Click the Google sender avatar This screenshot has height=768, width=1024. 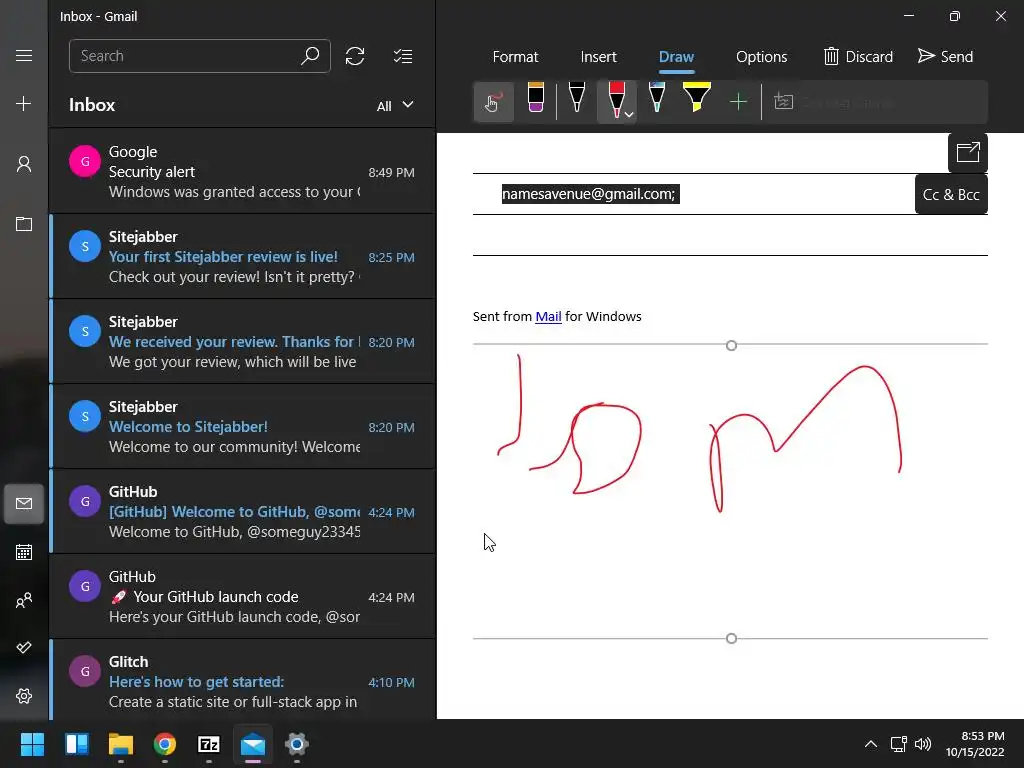click(x=85, y=161)
